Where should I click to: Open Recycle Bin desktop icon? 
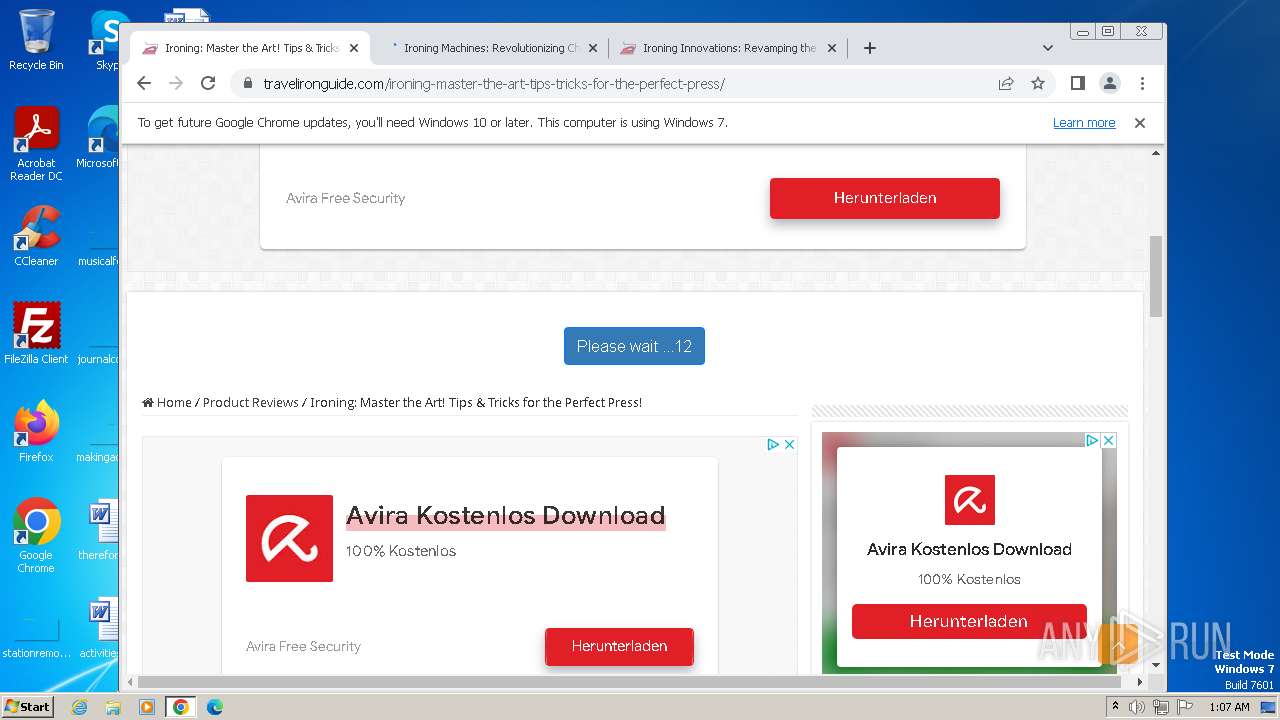[36, 40]
